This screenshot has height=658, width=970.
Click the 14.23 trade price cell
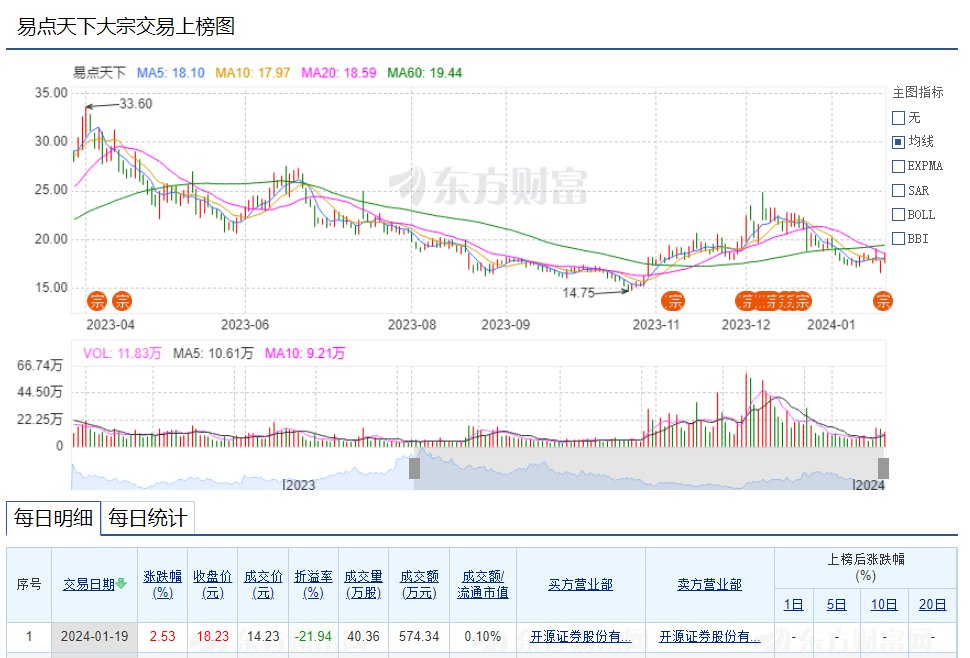click(263, 636)
